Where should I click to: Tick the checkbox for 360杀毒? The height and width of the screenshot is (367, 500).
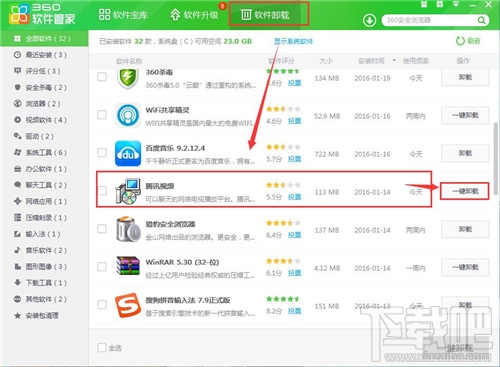coord(102,77)
